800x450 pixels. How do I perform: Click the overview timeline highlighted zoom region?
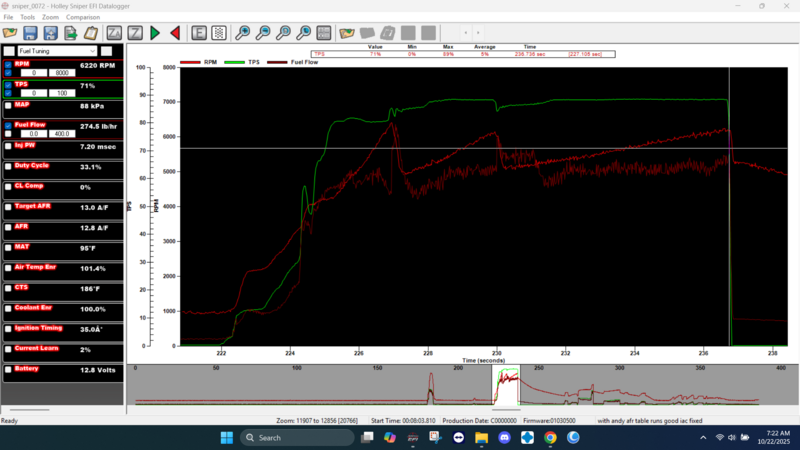pyautogui.click(x=506, y=387)
